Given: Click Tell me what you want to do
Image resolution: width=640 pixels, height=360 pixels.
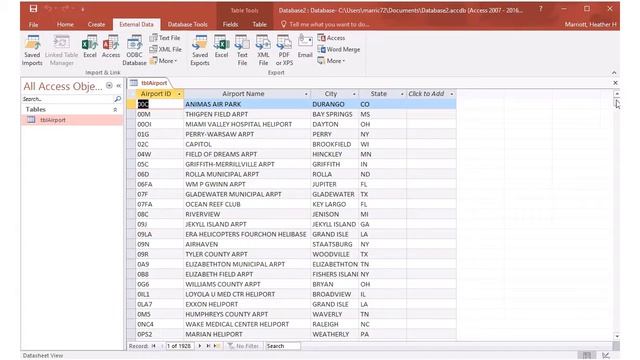Looking at the screenshot, I should click(x=325, y=24).
